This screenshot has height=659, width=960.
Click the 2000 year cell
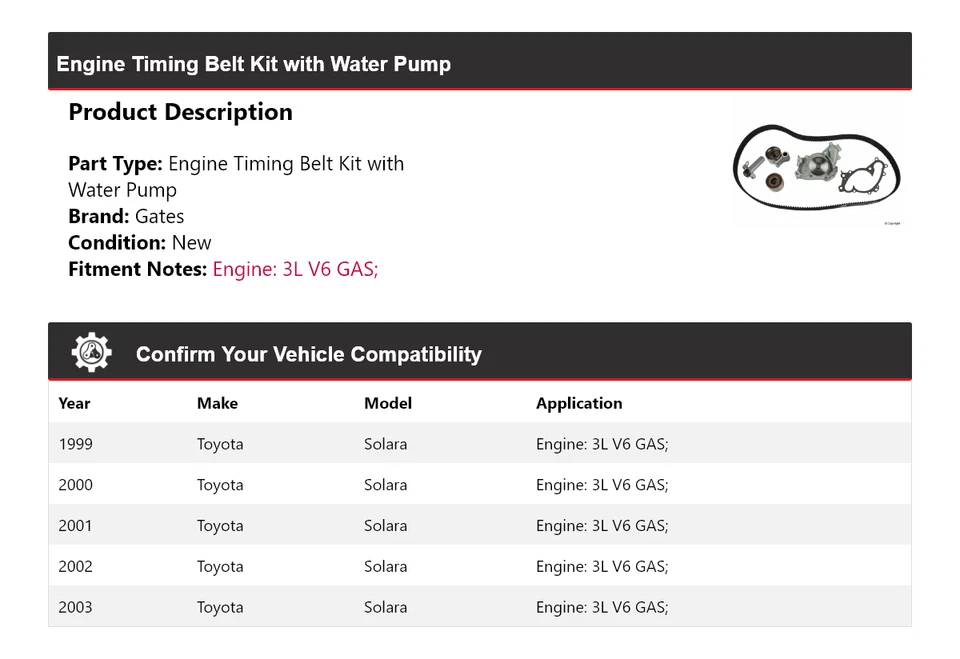[x=75, y=485]
